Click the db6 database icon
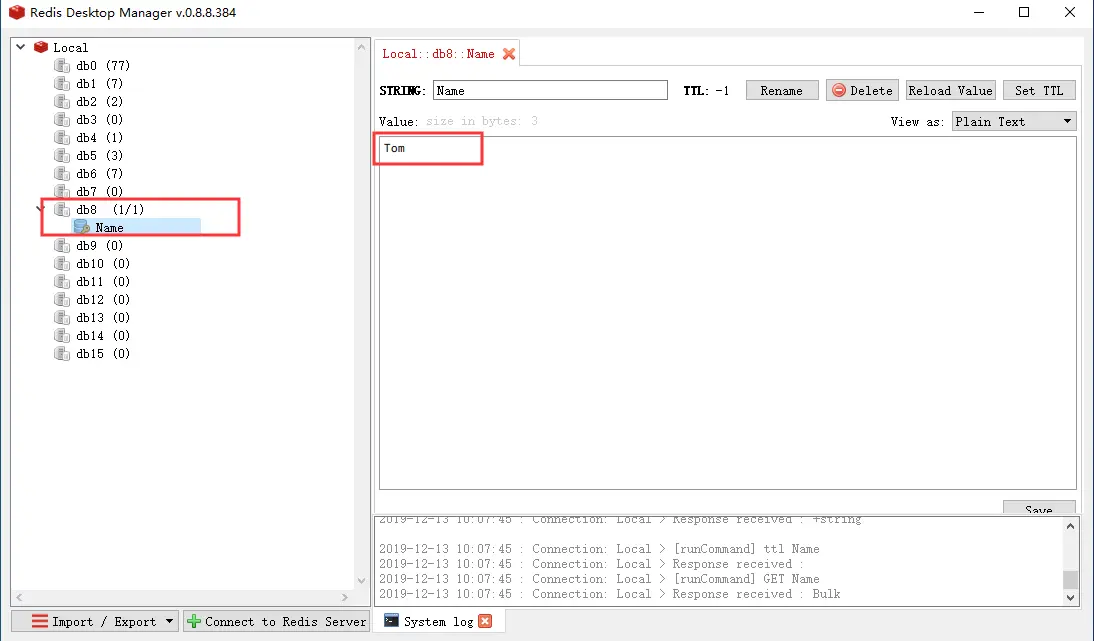Image resolution: width=1094 pixels, height=641 pixels. 62,174
